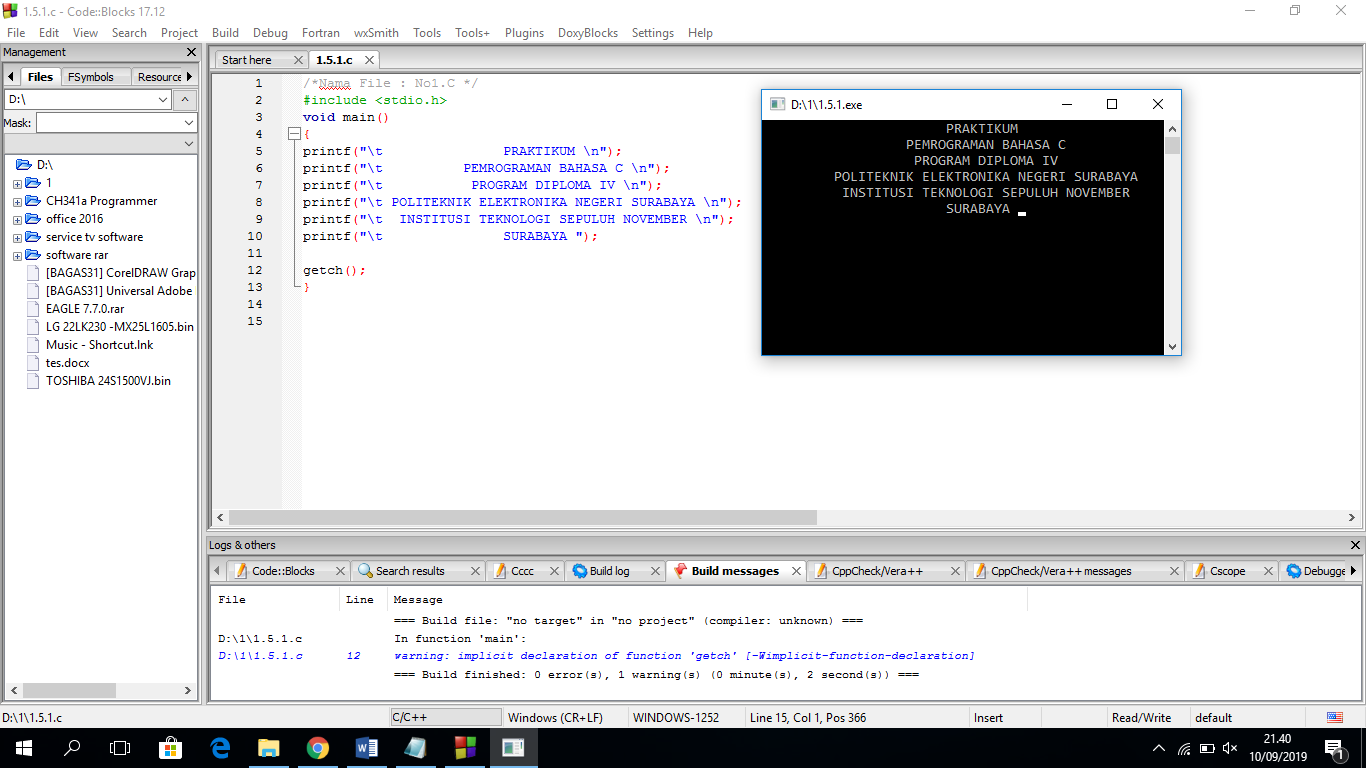Open the Debug menu

coord(270,33)
